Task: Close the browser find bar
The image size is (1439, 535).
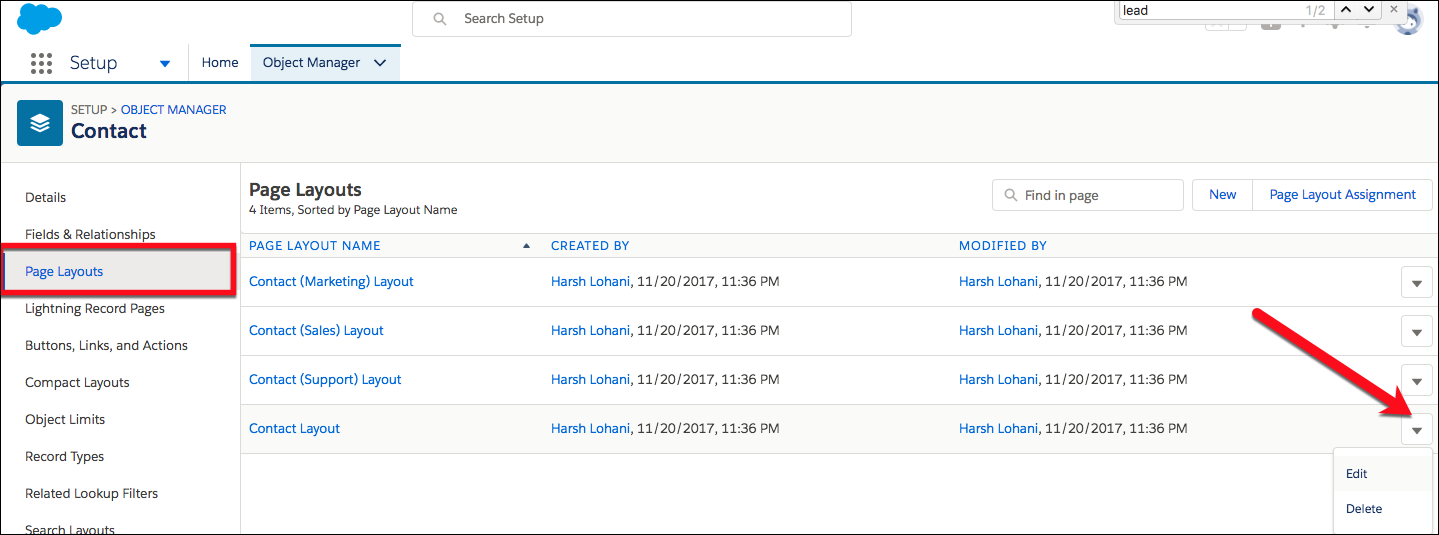Action: click(1394, 10)
